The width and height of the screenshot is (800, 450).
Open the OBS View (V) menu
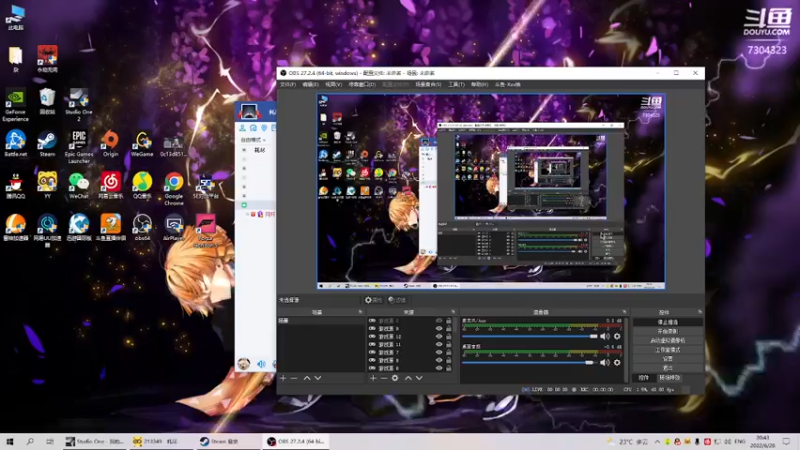click(334, 84)
